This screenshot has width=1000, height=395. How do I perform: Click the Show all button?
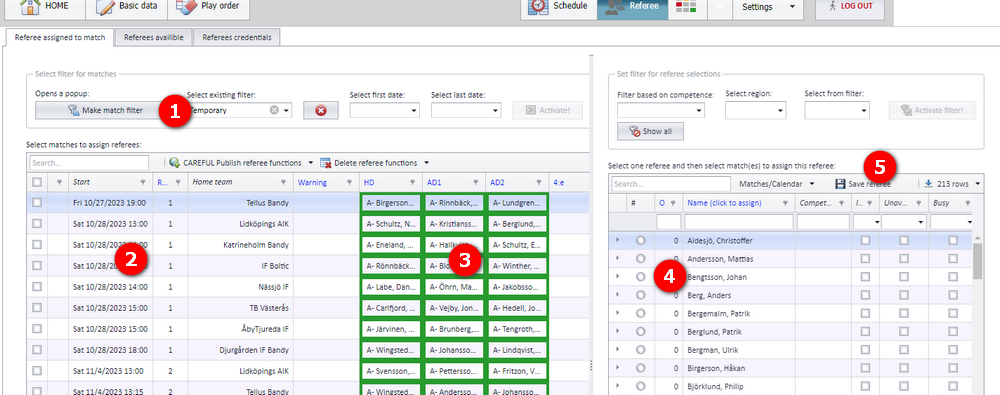(x=650, y=131)
